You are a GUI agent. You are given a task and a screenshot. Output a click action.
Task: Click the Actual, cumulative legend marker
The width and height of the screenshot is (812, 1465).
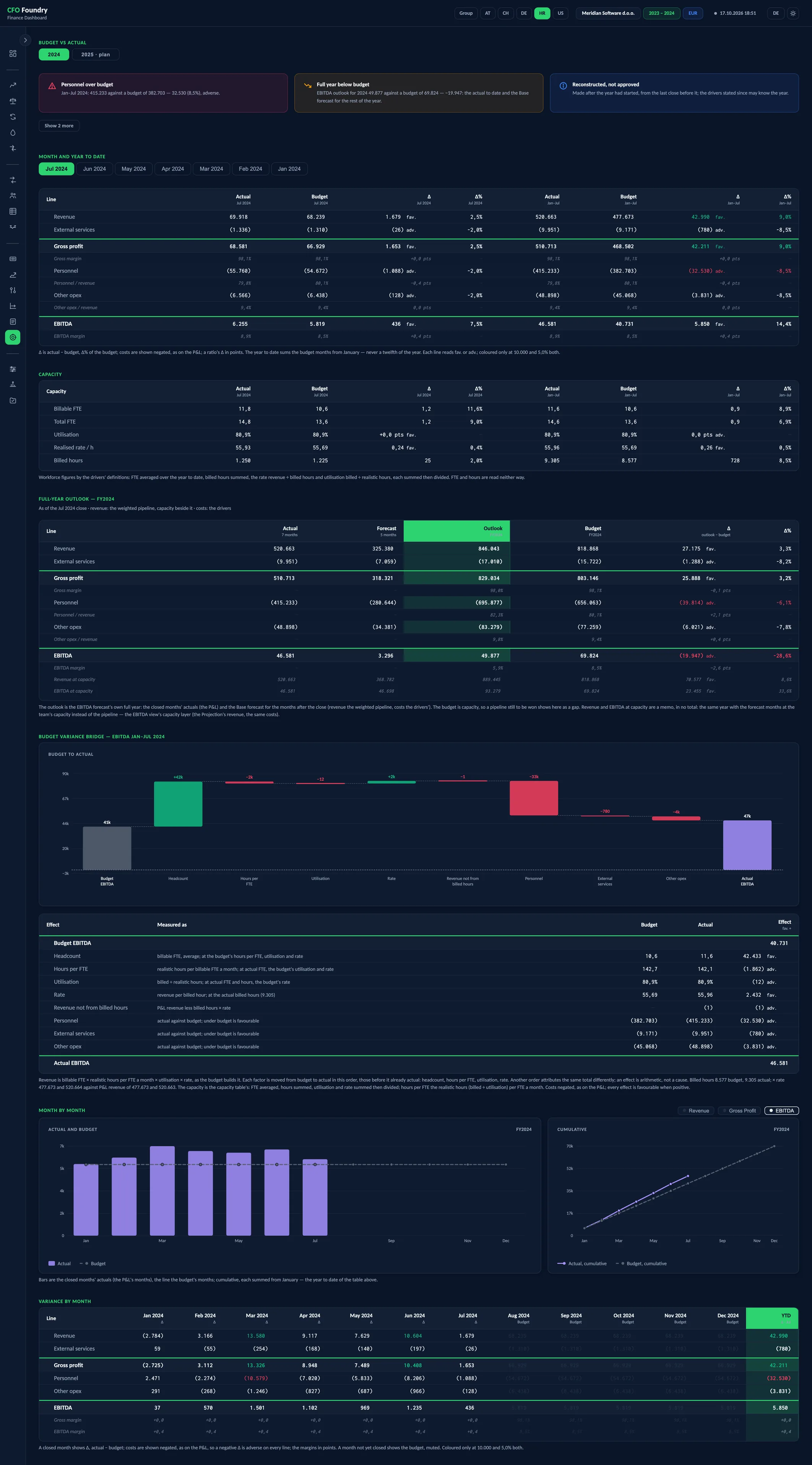tap(561, 1264)
